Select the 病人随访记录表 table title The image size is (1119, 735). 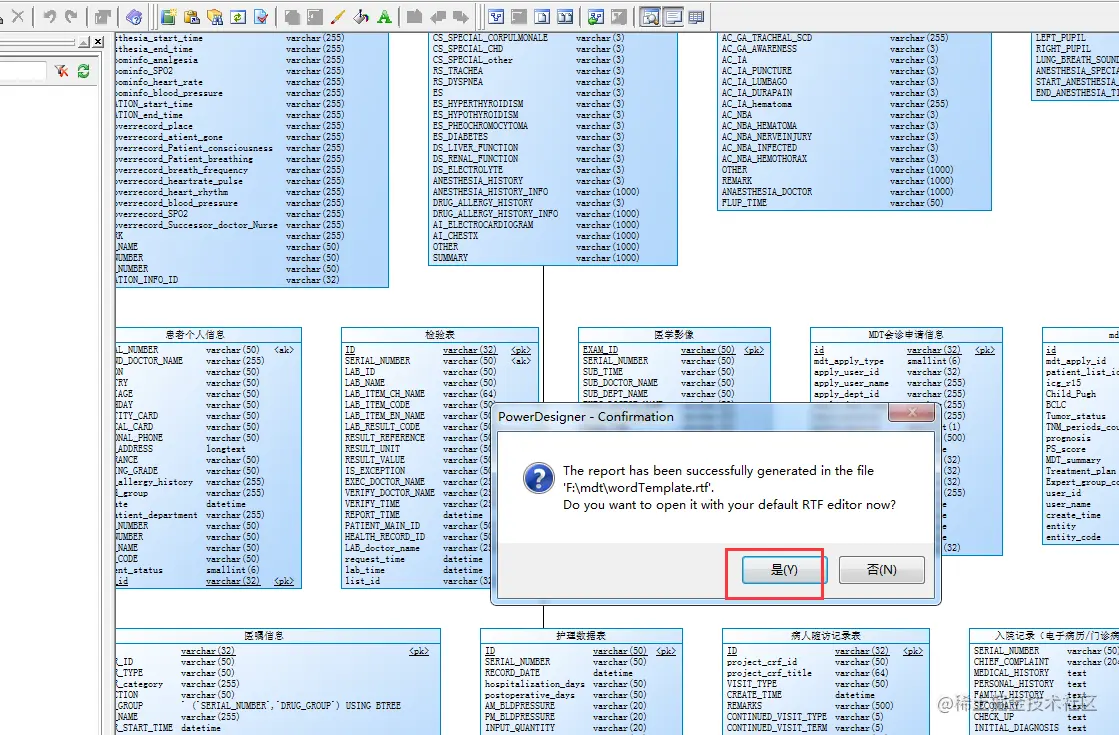click(826, 636)
